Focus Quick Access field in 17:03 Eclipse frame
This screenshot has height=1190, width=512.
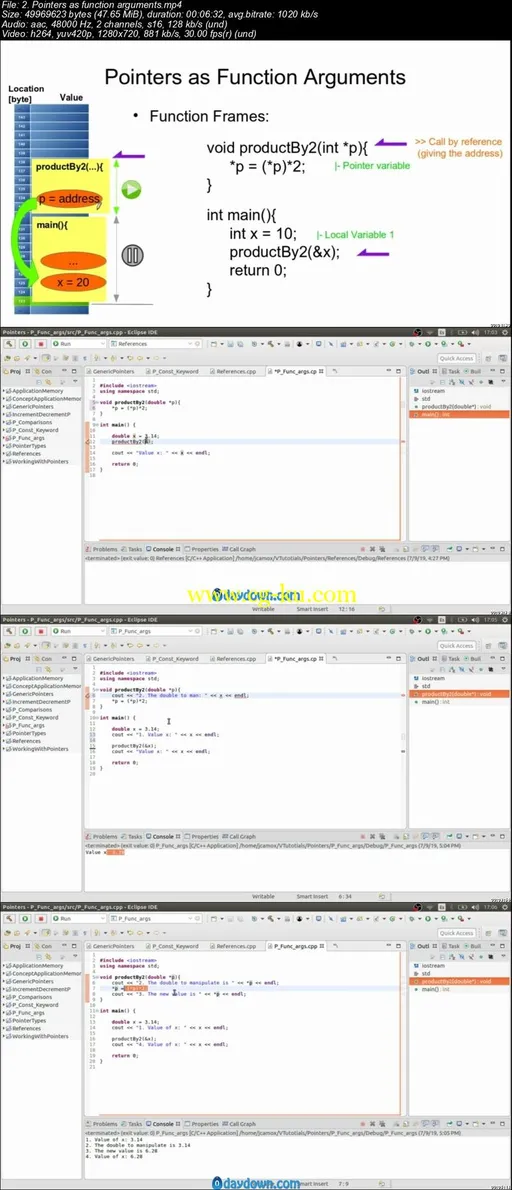coord(456,358)
